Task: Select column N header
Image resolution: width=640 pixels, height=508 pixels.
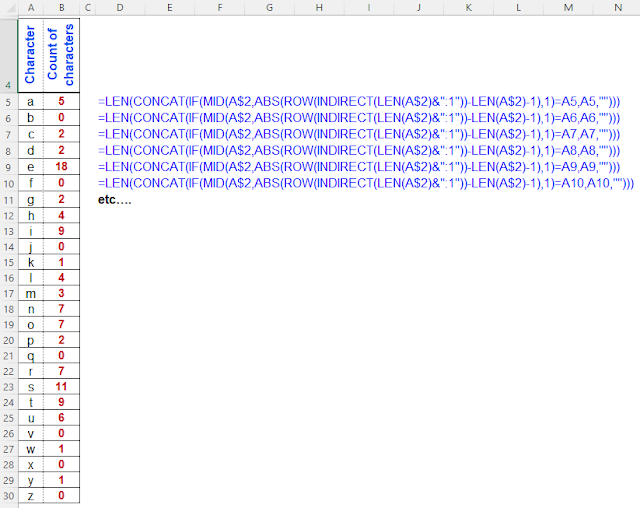Action: (618, 7)
